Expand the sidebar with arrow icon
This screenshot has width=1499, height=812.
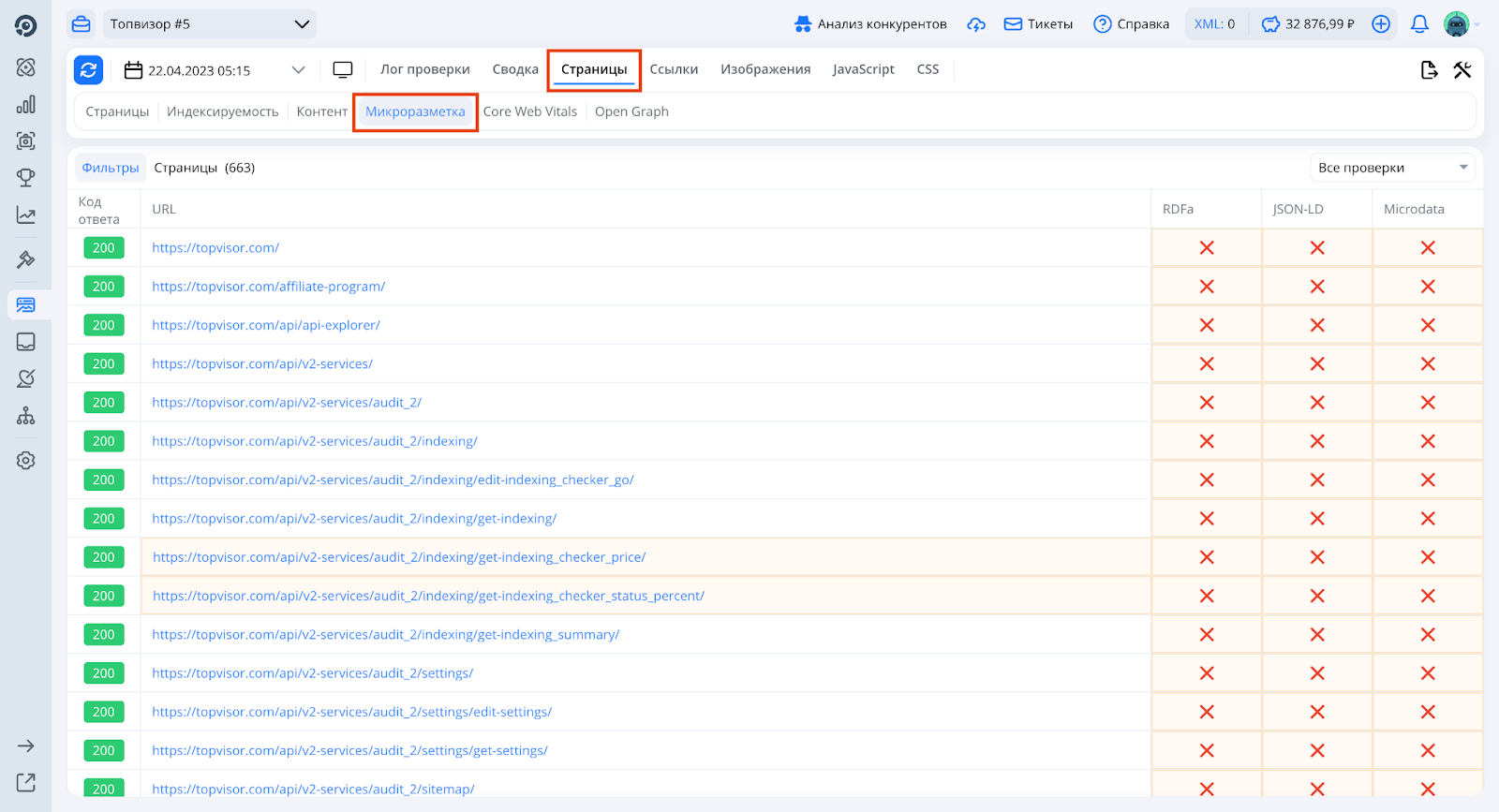click(x=26, y=746)
